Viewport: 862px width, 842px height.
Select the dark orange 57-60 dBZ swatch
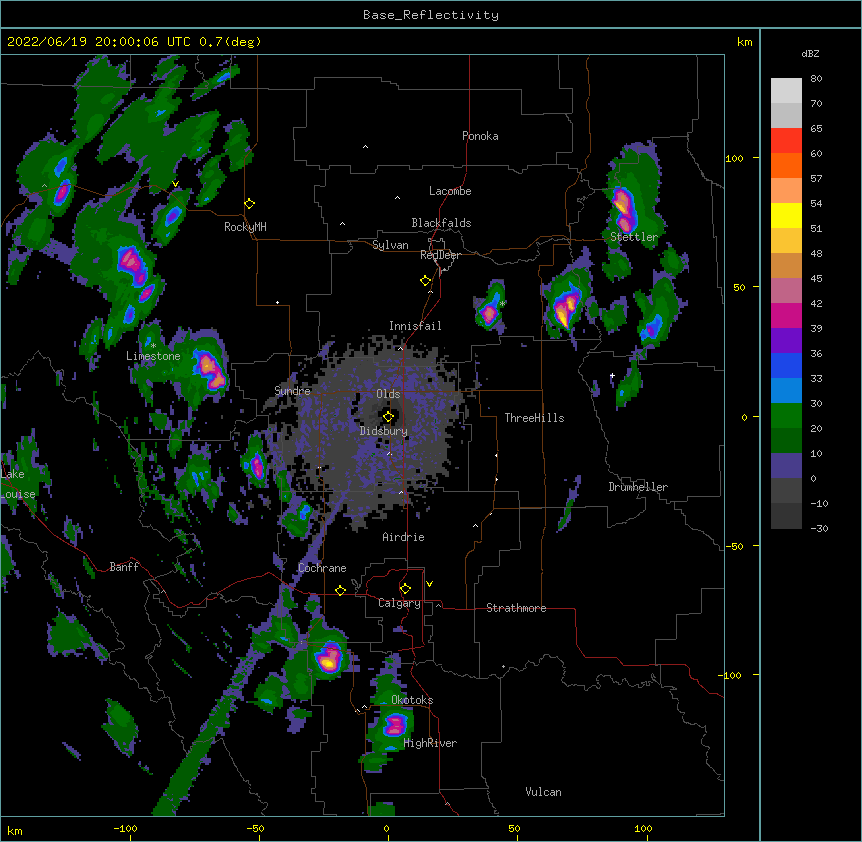pos(786,165)
